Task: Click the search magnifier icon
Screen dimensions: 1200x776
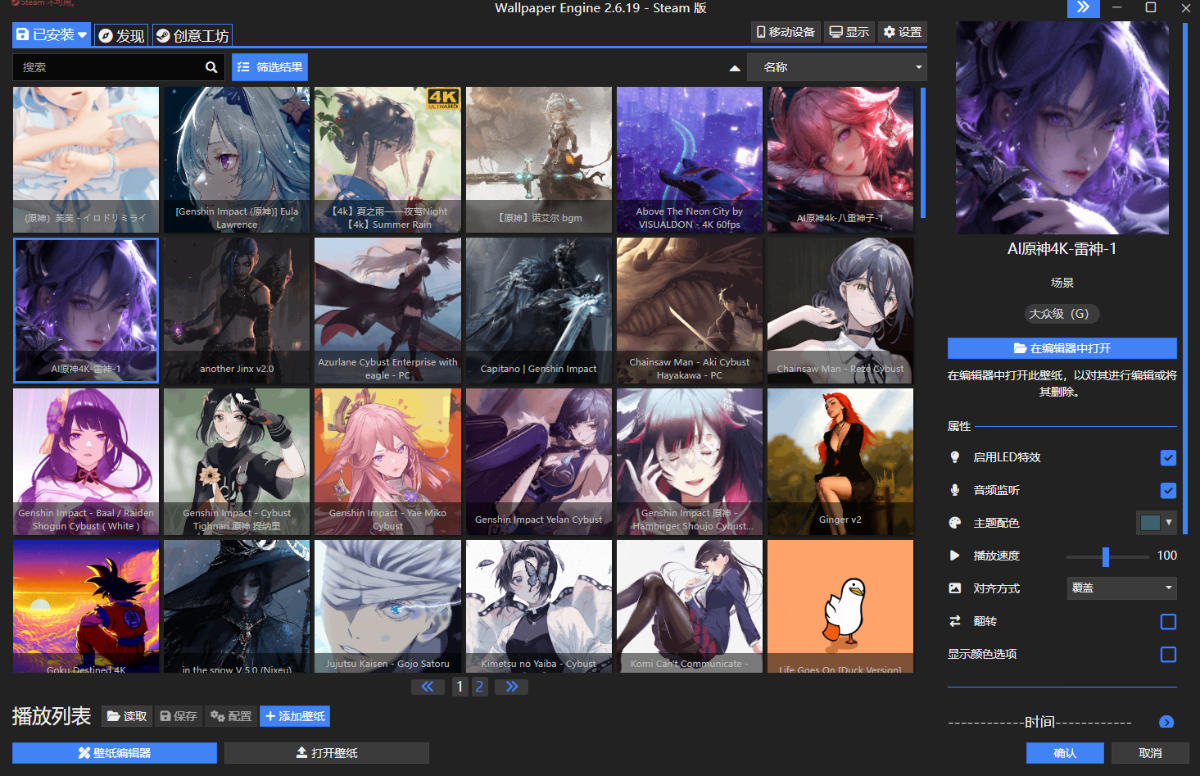Action: (x=211, y=67)
